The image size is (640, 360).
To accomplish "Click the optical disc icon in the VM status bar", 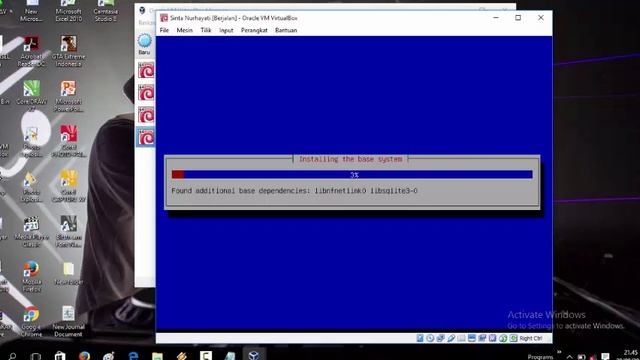I will point(430,338).
